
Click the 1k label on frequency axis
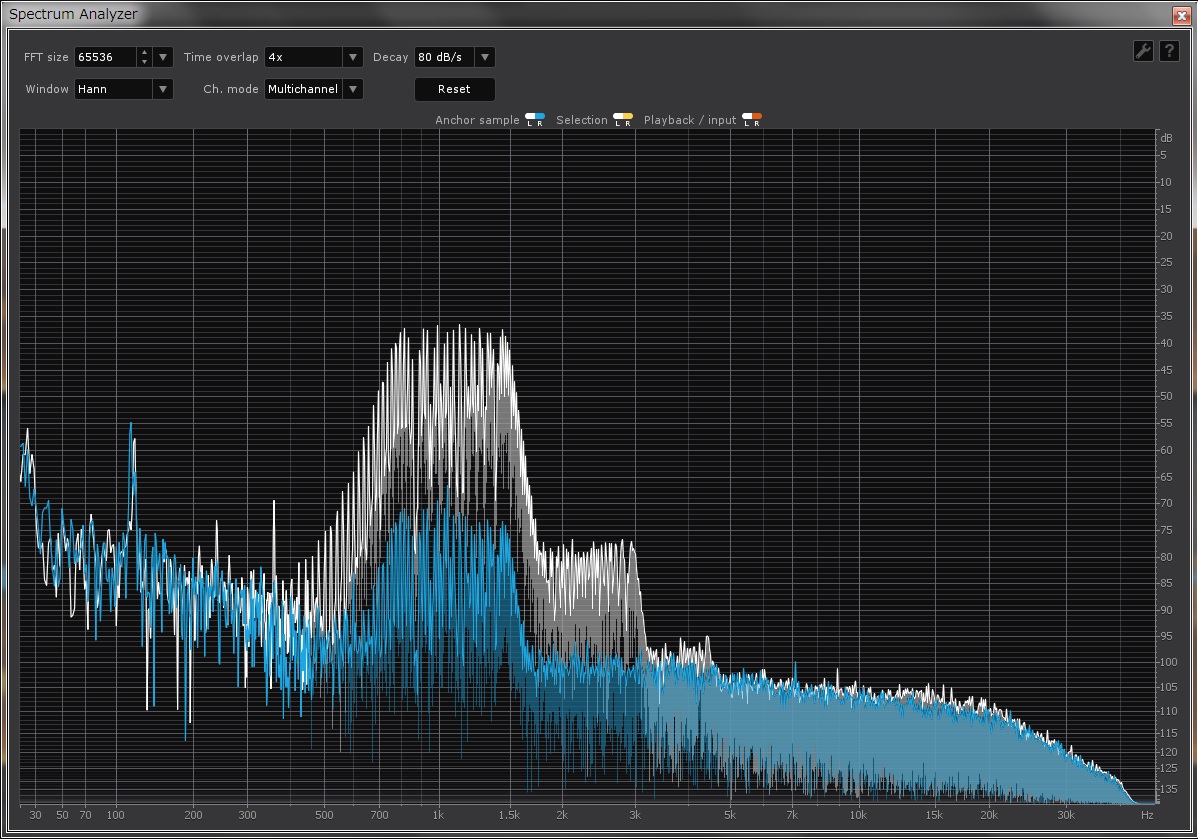tap(438, 816)
